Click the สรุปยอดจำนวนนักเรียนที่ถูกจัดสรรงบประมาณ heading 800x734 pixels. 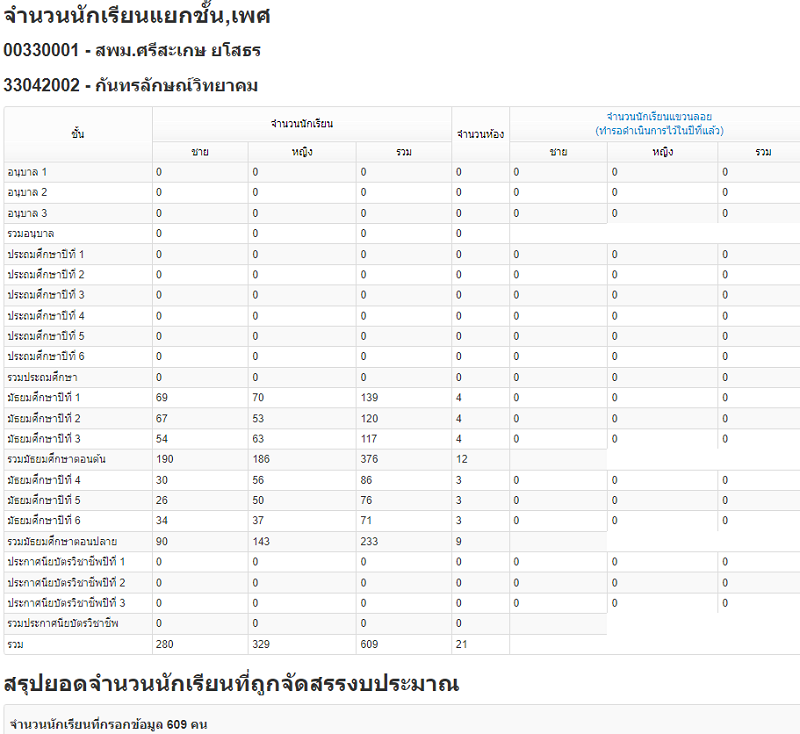point(231,684)
